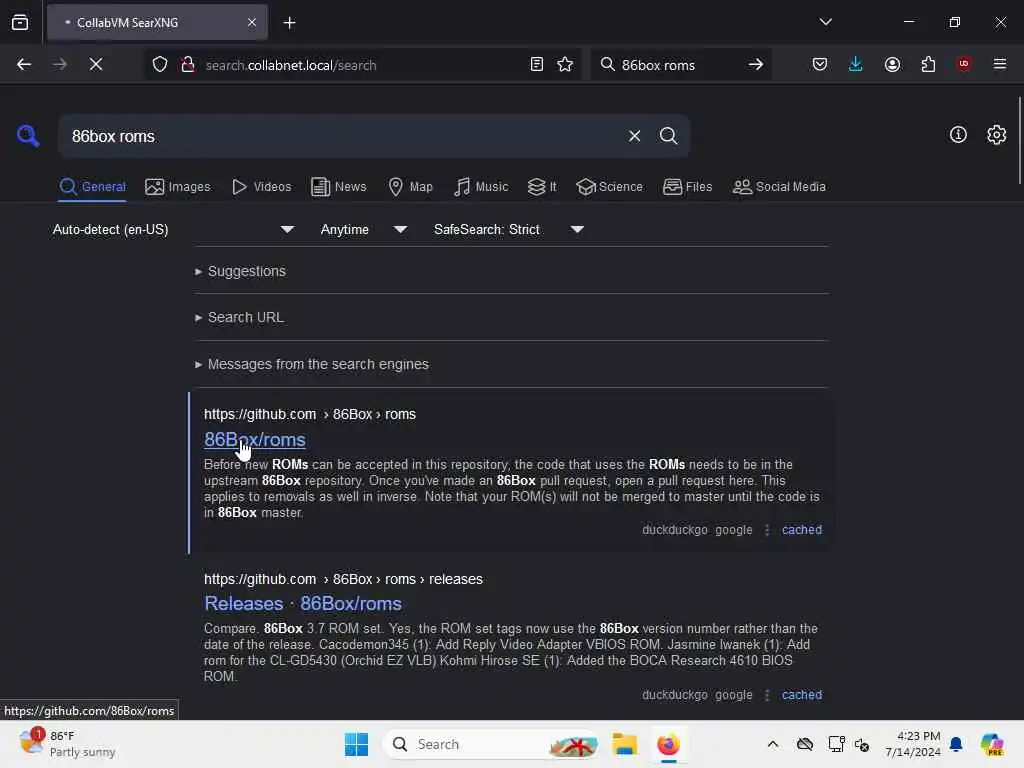Open the Firefox hamburger menu
The height and width of the screenshot is (768, 1024).
click(999, 64)
